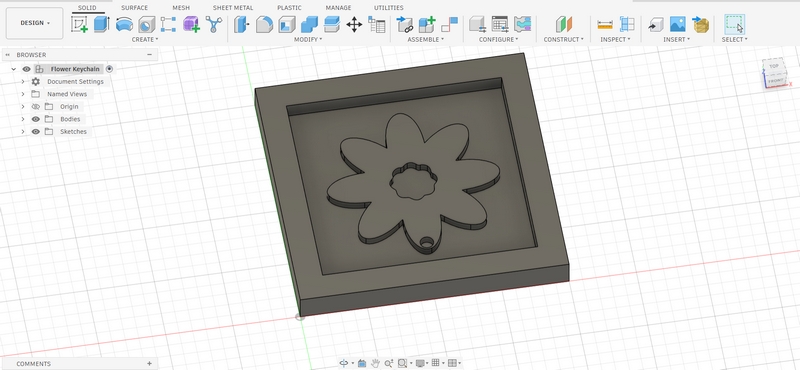Switch to the MANAGE tab
Image resolution: width=800 pixels, height=370 pixels.
click(338, 8)
